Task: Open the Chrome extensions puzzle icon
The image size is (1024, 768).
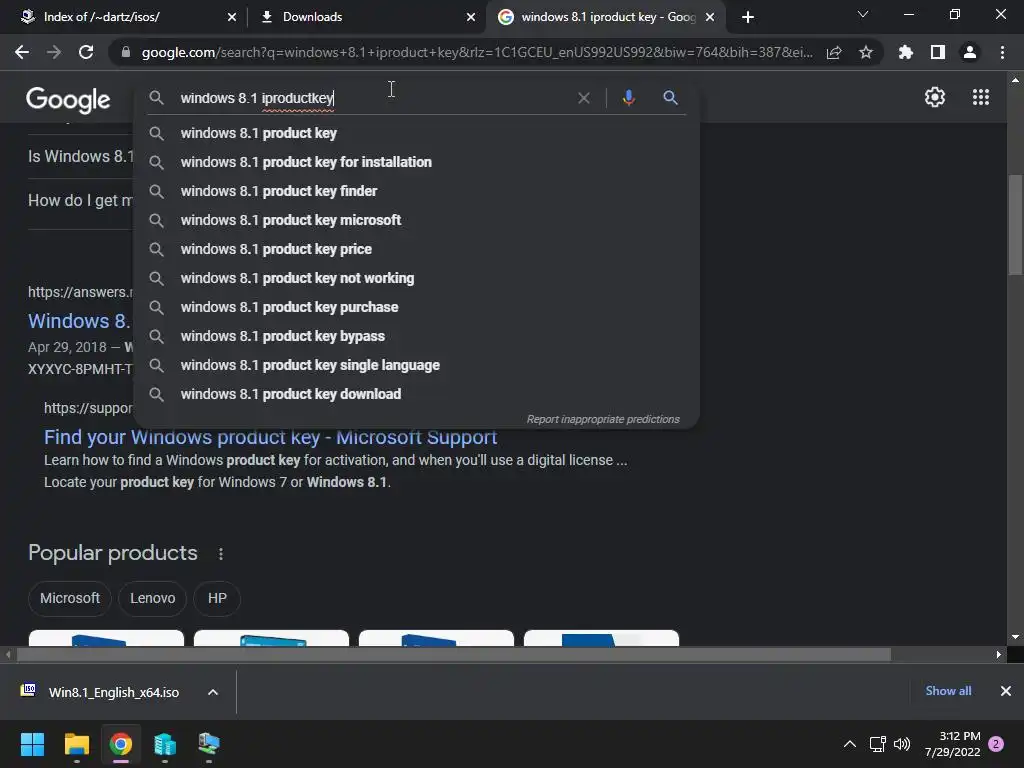Action: [x=906, y=52]
